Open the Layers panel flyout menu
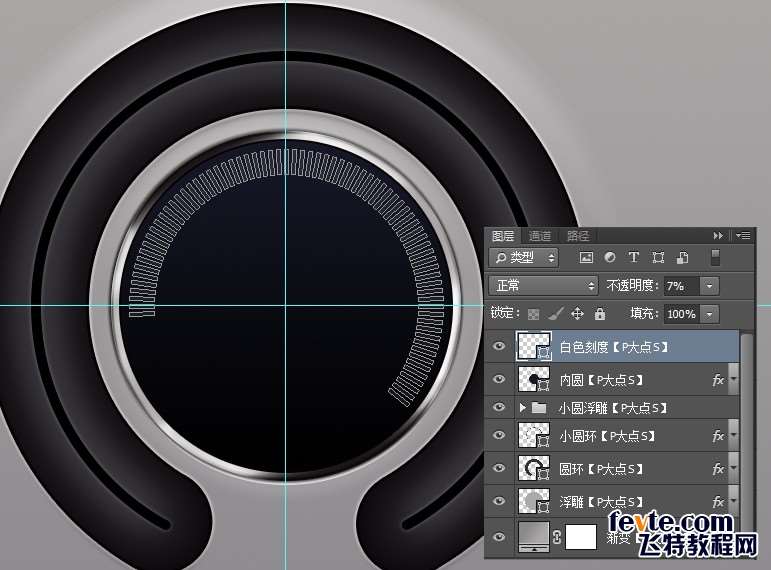Image resolution: width=771 pixels, height=570 pixels. pyautogui.click(x=742, y=236)
